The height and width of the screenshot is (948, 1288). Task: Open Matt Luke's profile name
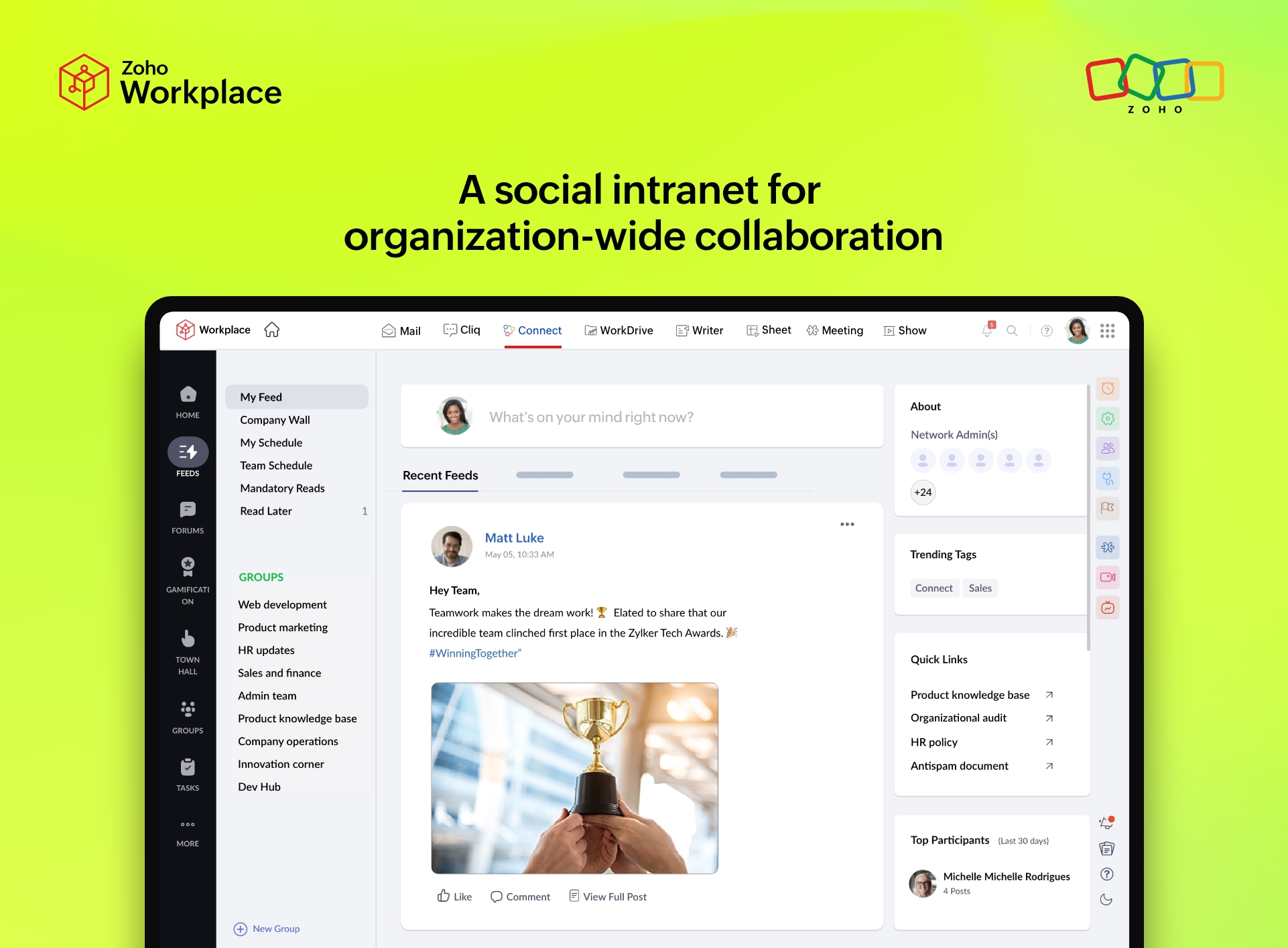click(x=514, y=537)
